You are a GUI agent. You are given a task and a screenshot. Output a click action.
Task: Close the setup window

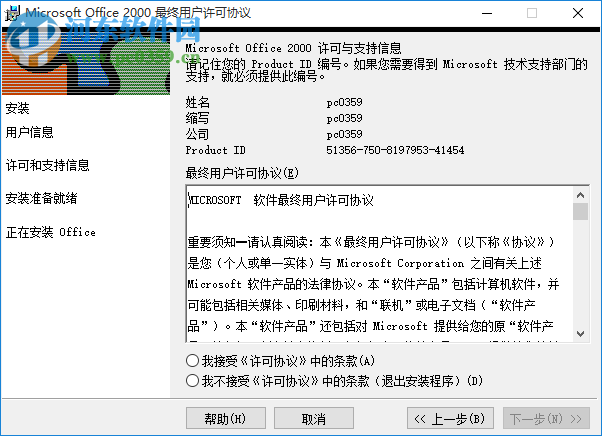tap(578, 13)
